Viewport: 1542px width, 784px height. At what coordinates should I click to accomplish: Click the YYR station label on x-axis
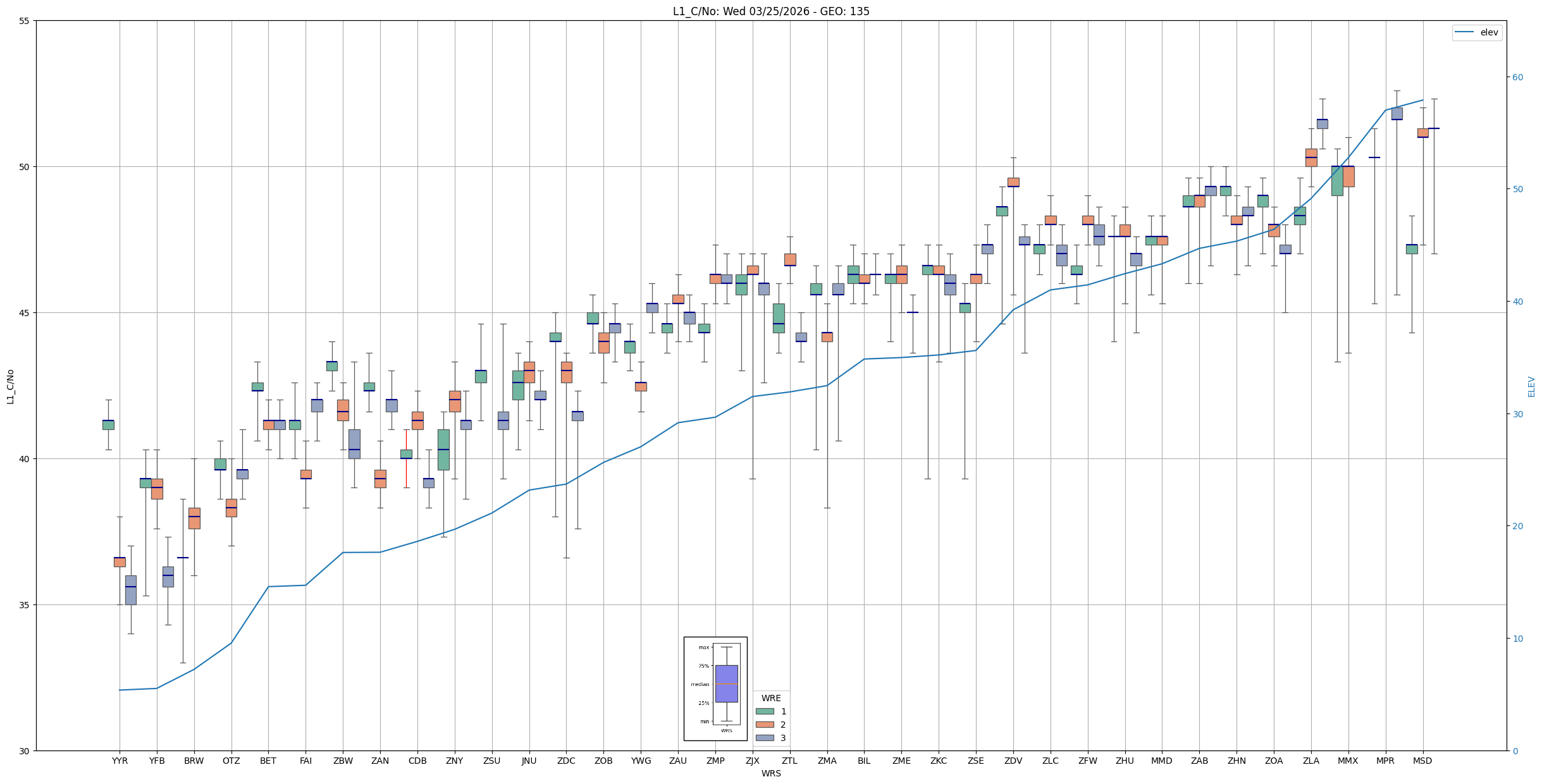(x=120, y=761)
